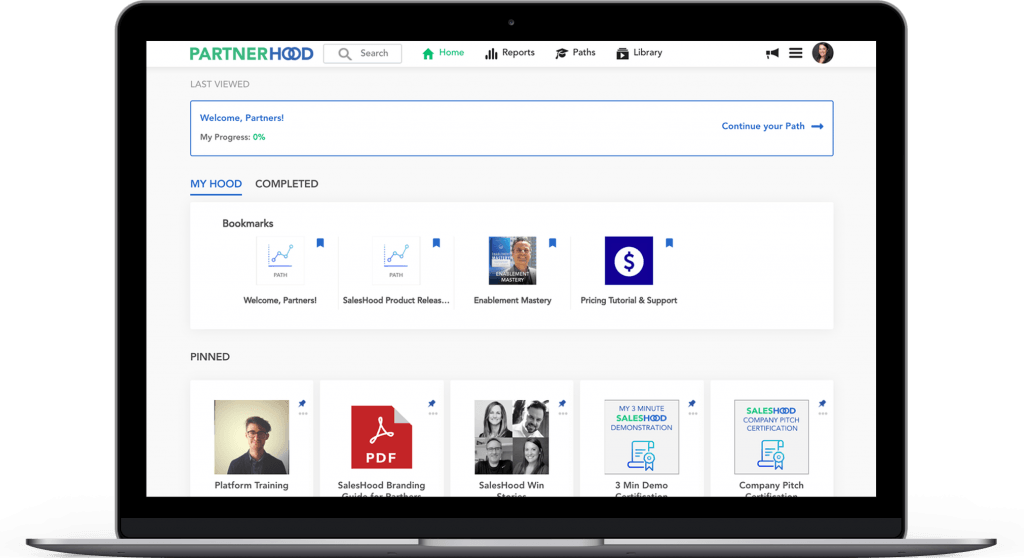
Task: Open more options on SalesHood Win Stories
Action: [x=563, y=414]
